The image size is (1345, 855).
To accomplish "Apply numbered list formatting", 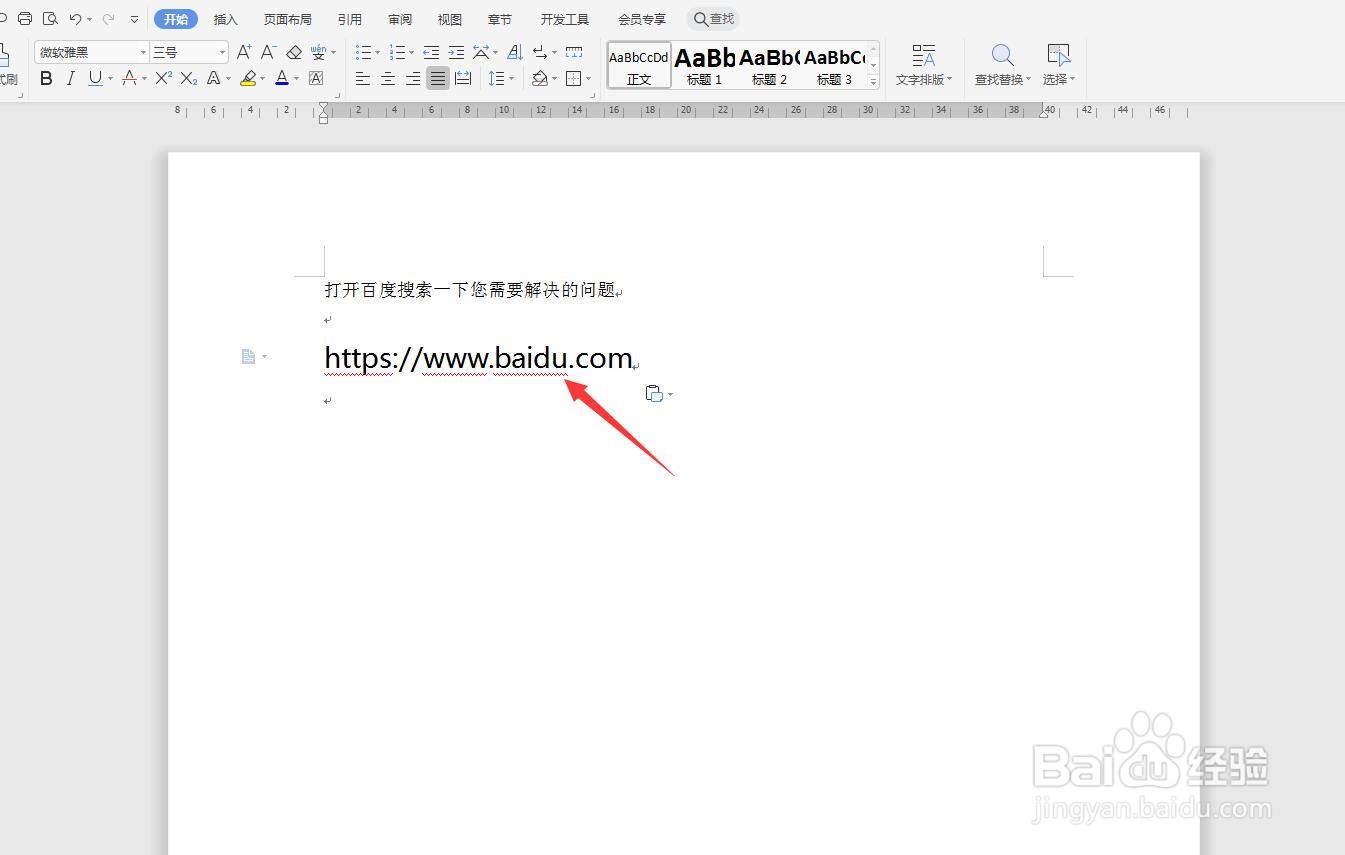I will (397, 52).
